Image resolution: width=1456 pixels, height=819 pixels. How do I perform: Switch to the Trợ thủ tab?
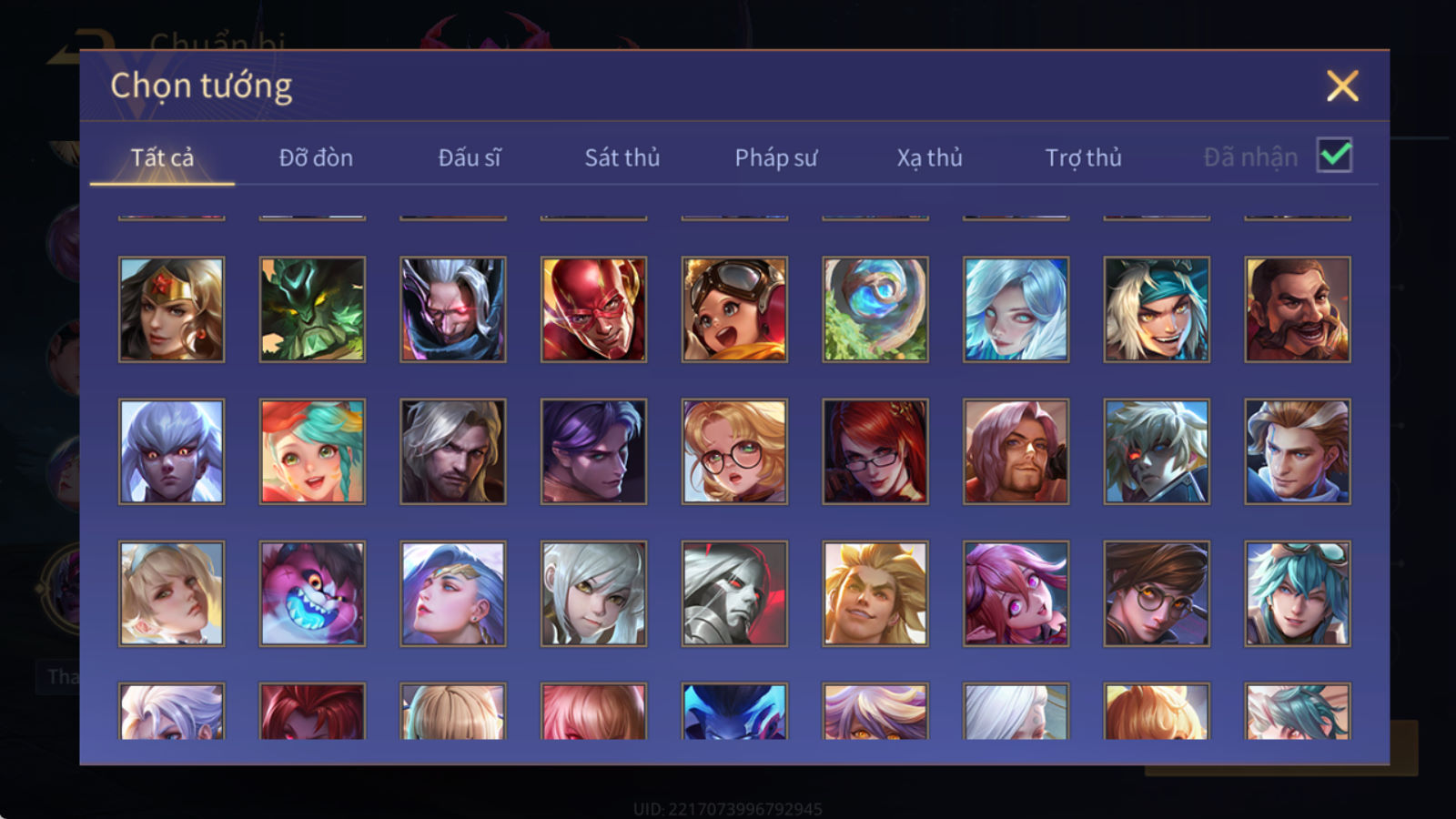1083,157
